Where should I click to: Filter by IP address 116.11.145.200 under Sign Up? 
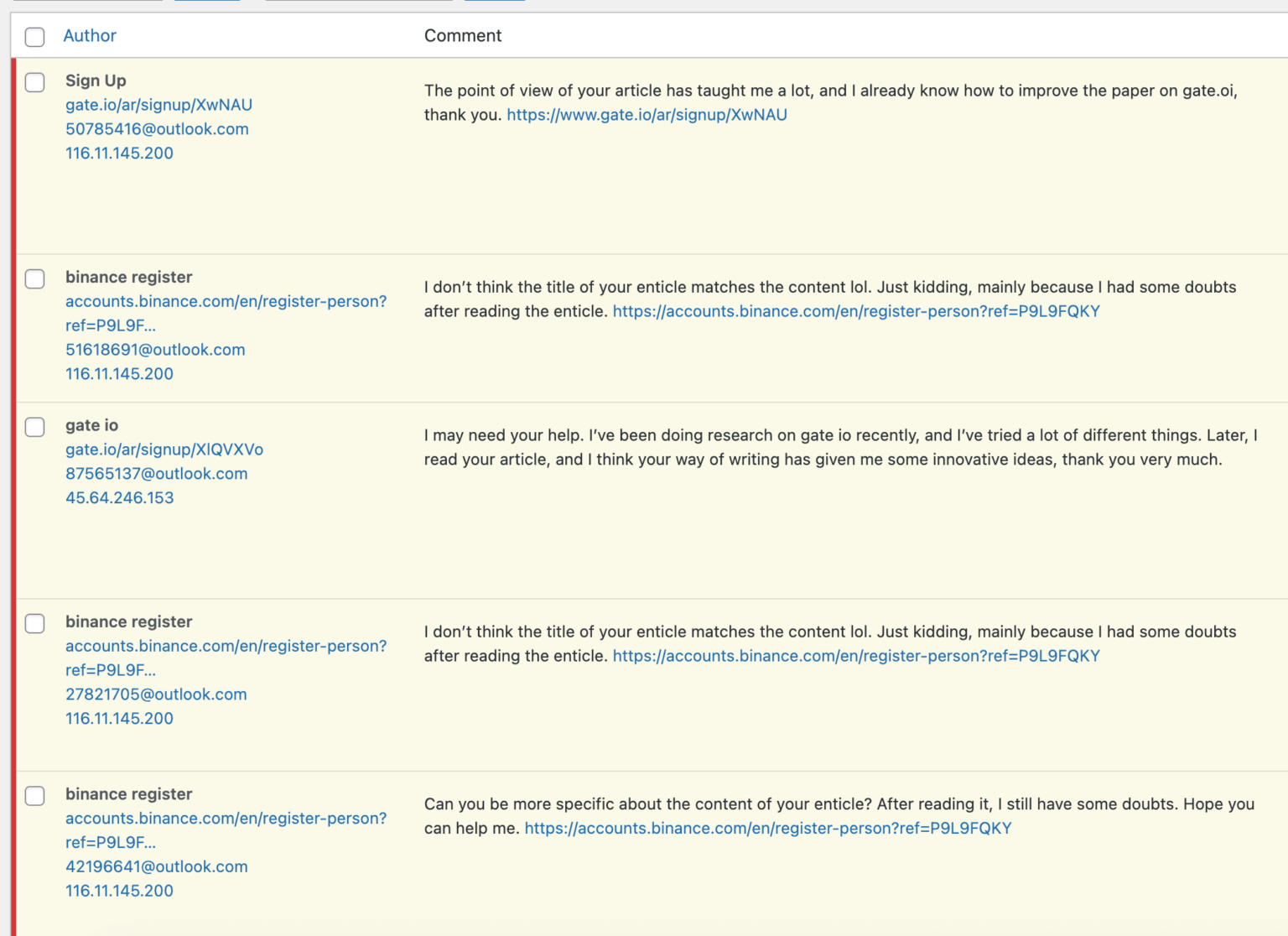119,153
